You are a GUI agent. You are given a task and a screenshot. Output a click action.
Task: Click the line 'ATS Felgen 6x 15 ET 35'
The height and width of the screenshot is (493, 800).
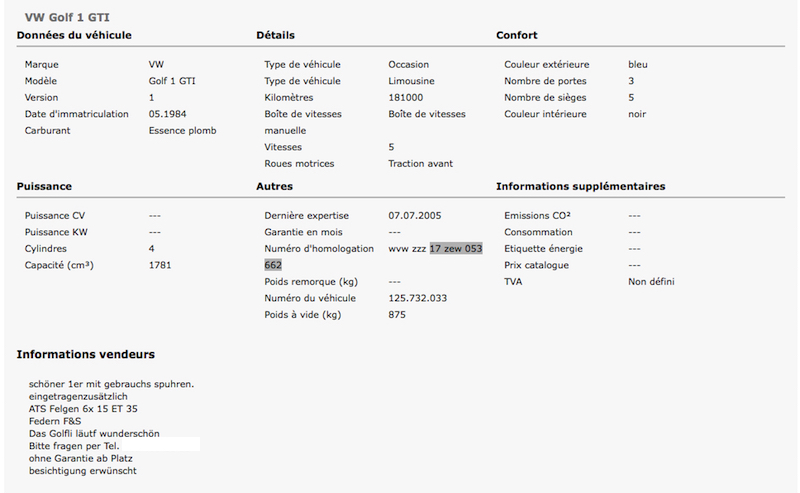point(83,409)
